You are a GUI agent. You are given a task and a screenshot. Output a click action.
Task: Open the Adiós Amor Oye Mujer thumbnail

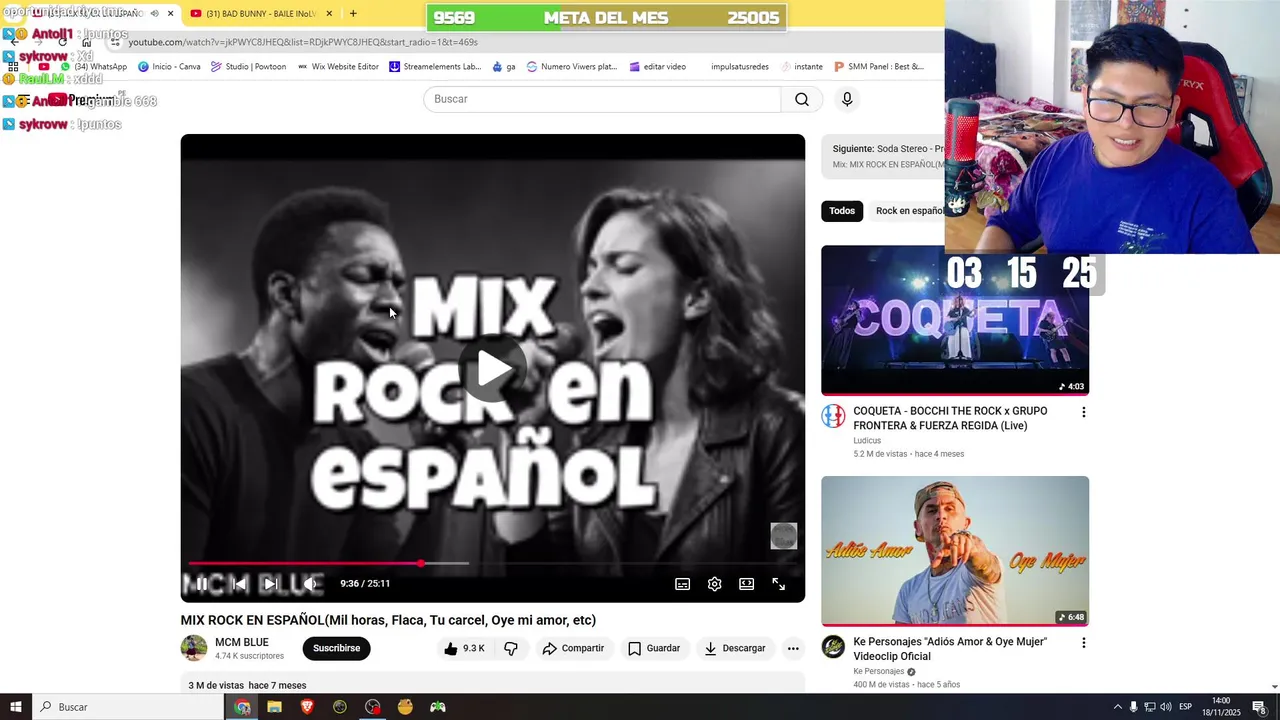(x=955, y=551)
